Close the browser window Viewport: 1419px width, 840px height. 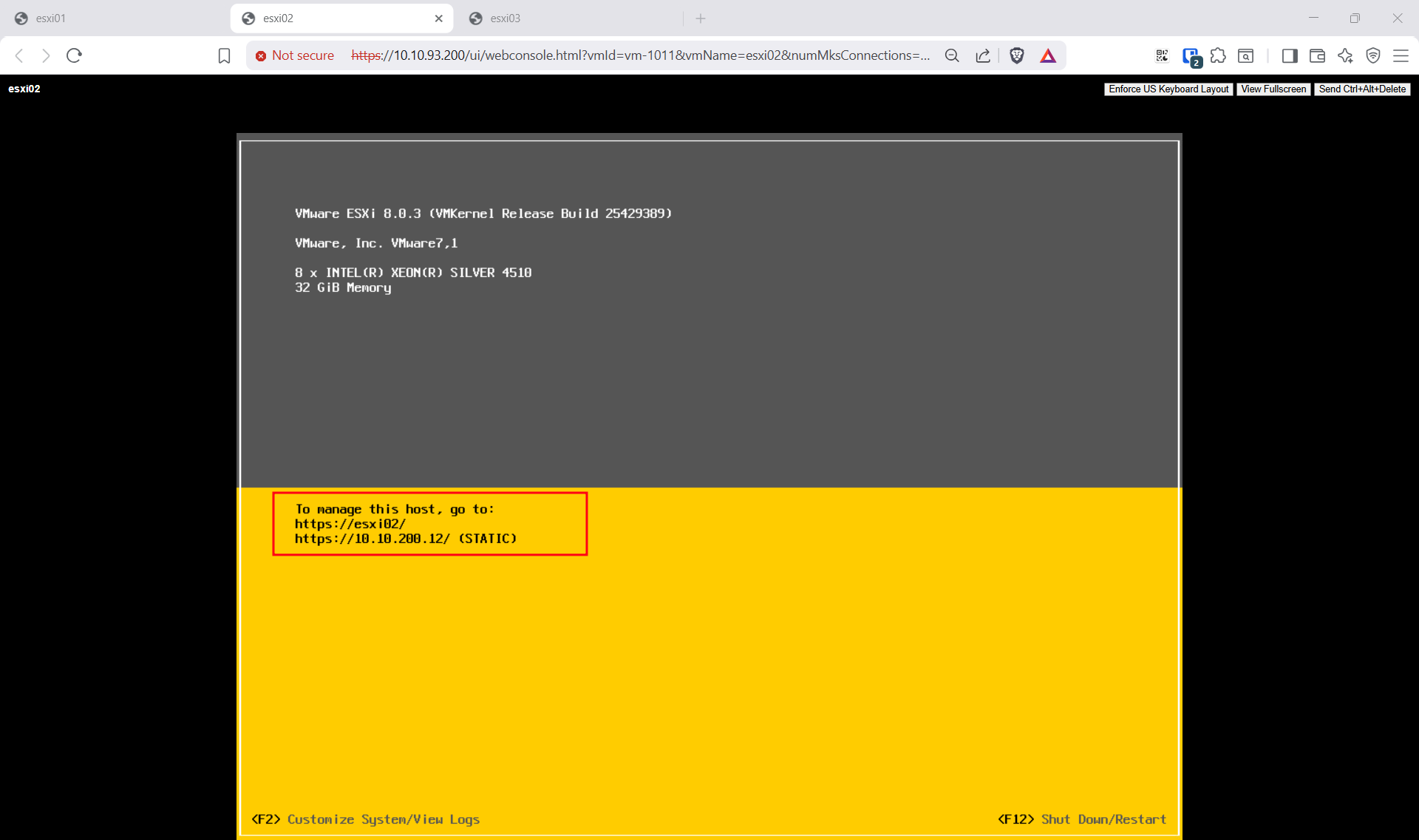[1397, 18]
